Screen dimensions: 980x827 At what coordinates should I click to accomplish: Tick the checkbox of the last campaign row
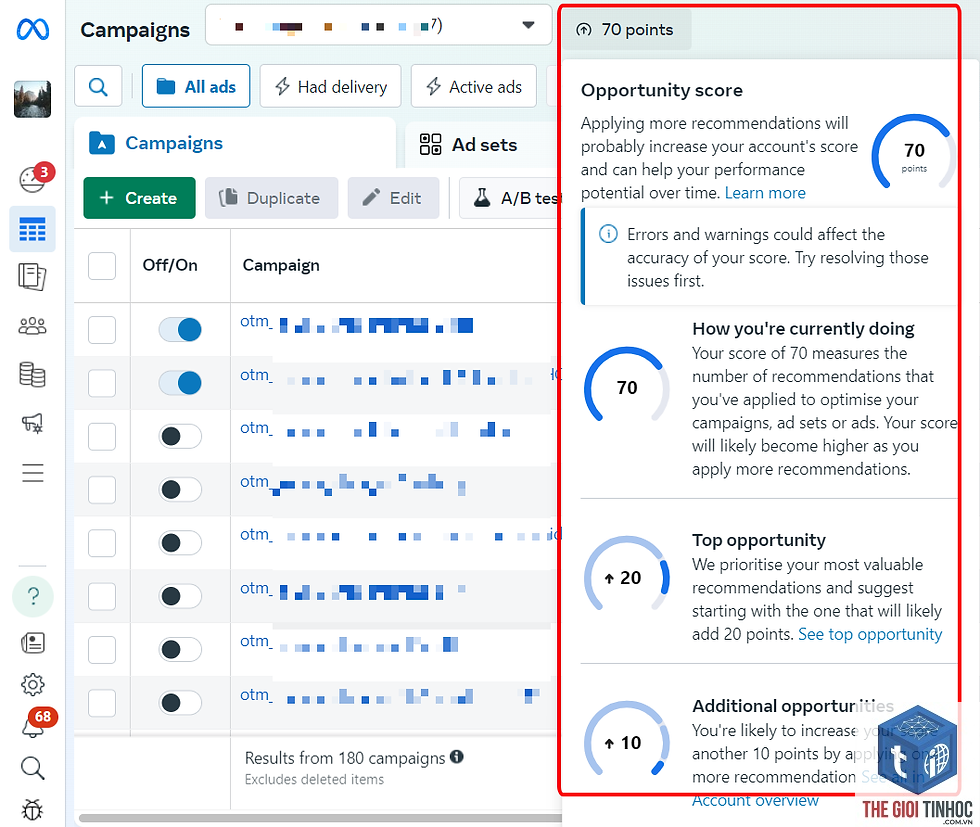click(102, 703)
